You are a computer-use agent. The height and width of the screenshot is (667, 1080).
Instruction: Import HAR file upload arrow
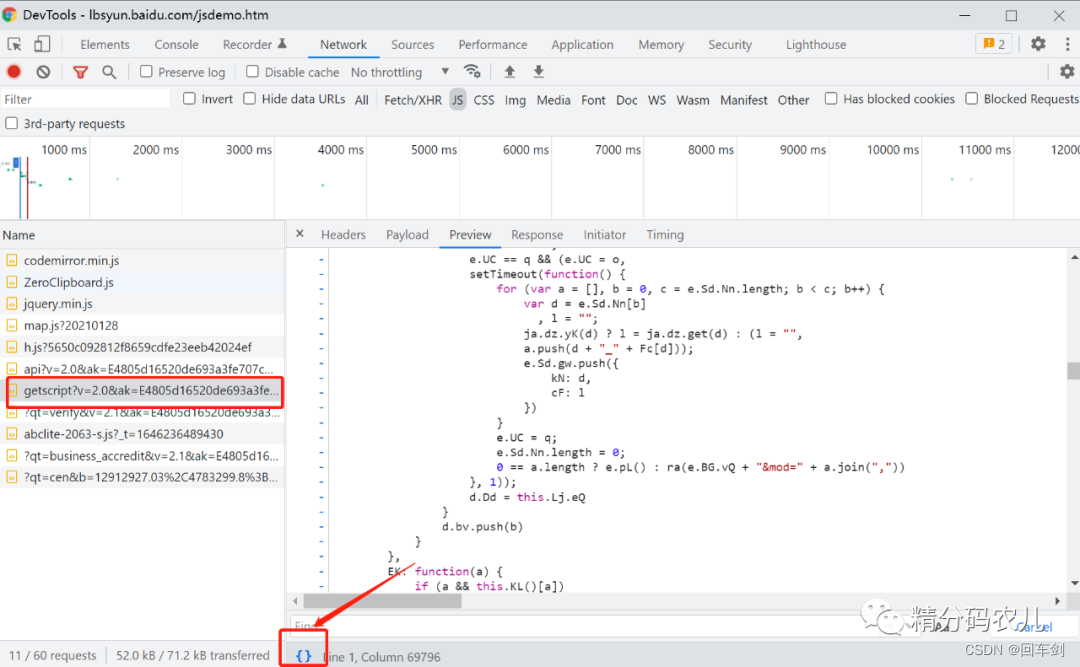pyautogui.click(x=510, y=72)
